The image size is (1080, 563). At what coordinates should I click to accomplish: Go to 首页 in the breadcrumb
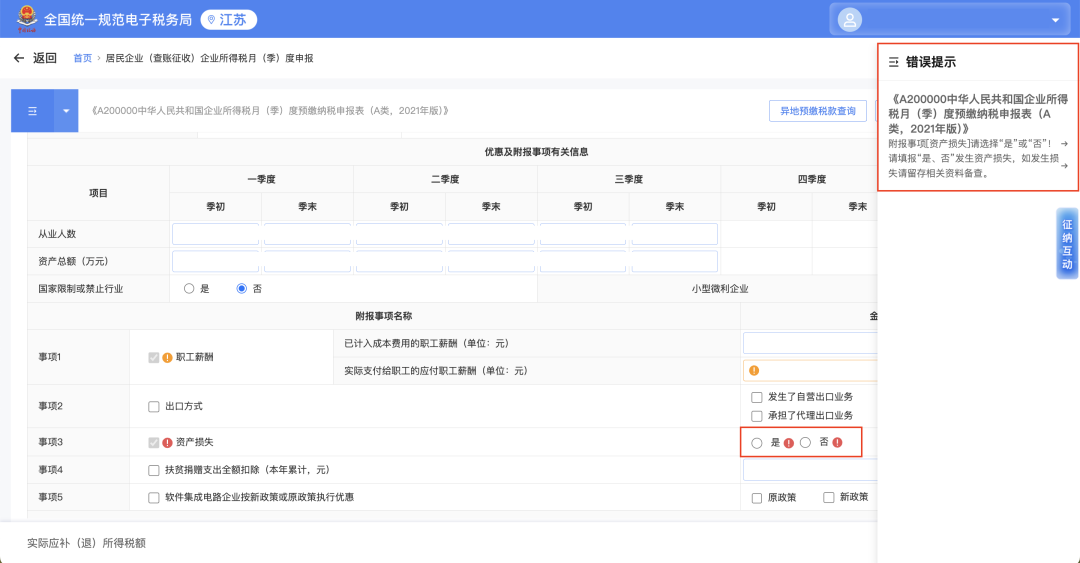82,59
